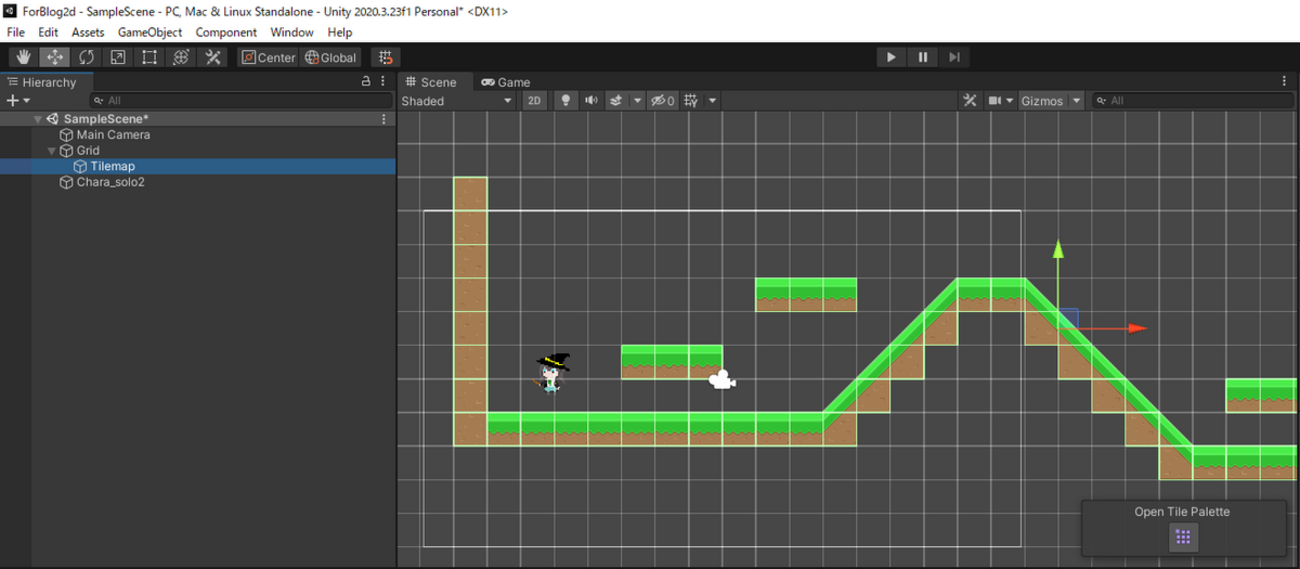Open the Window menu

pos(292,32)
